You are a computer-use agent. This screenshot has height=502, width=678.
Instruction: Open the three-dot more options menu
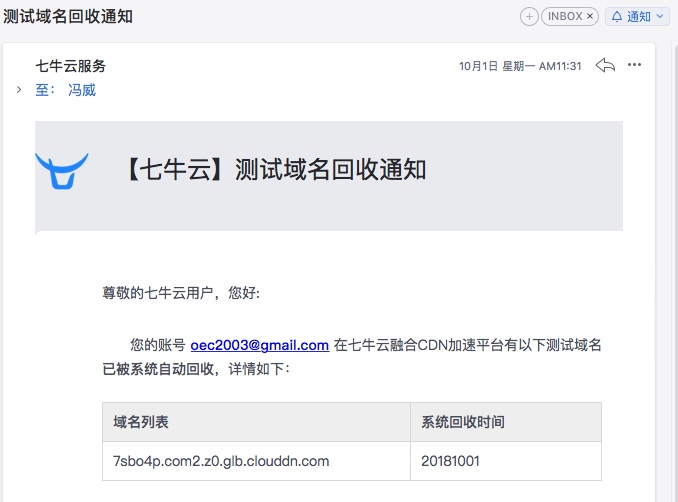point(634,65)
